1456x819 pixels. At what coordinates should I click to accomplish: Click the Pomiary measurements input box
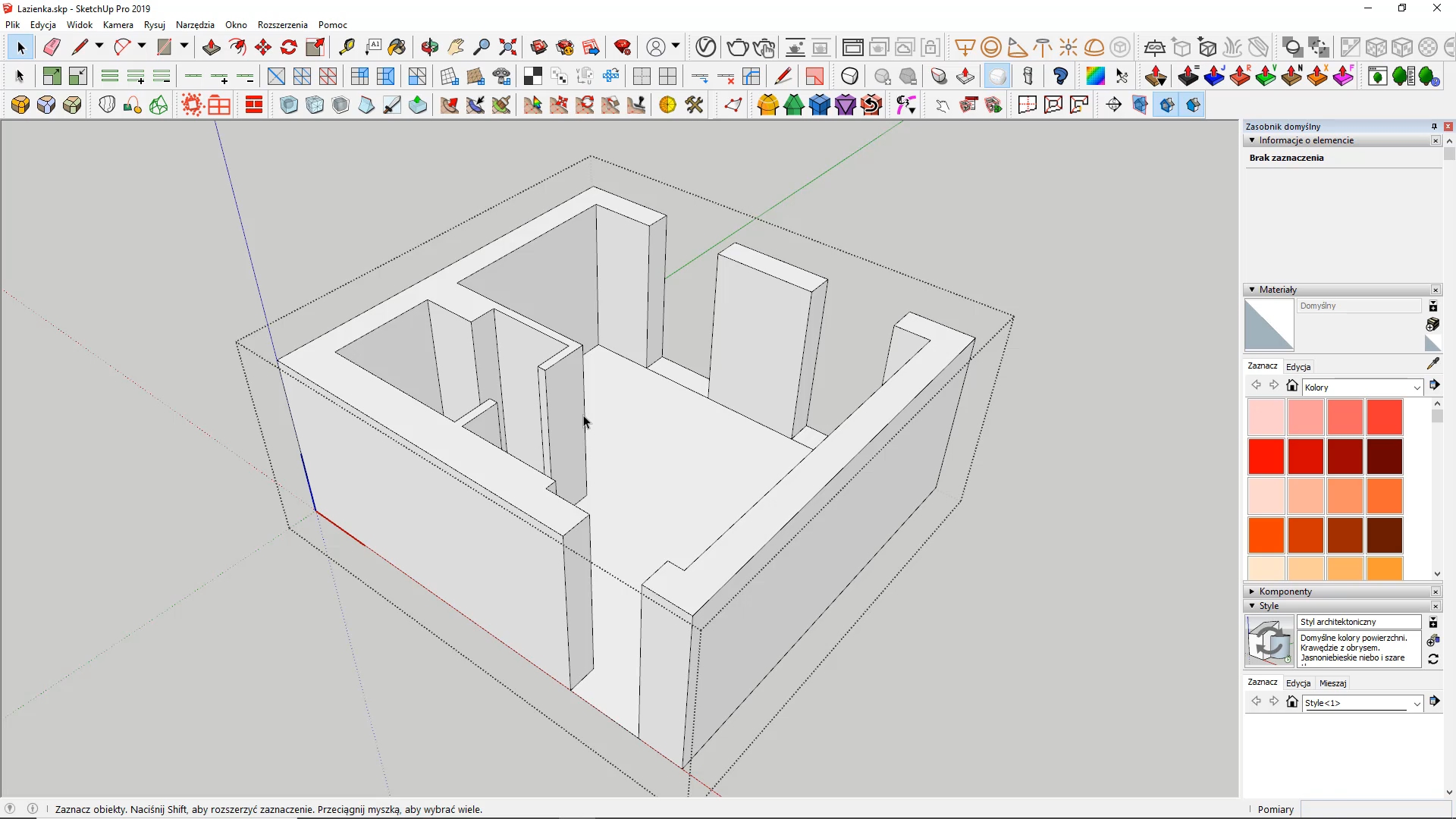tap(1376, 809)
